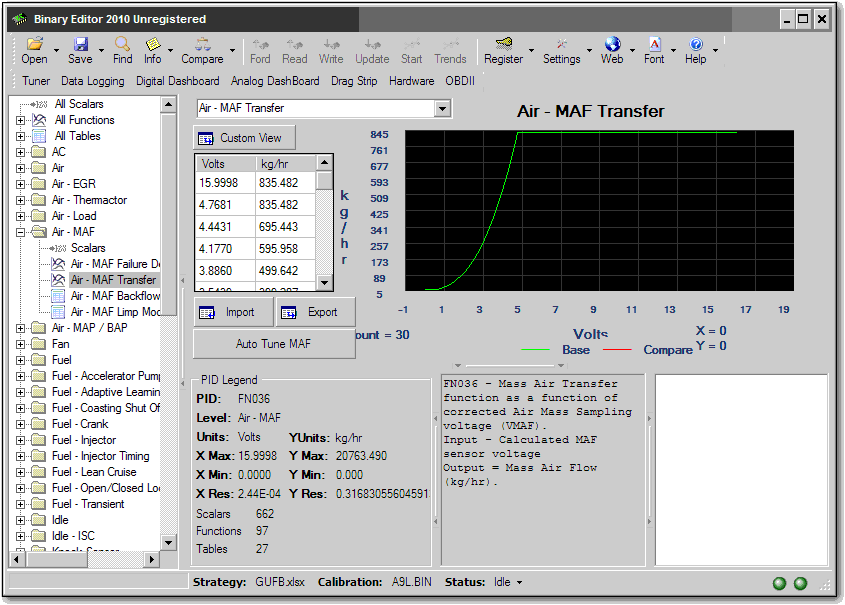Open the Open button dropdown arrow

[56, 50]
